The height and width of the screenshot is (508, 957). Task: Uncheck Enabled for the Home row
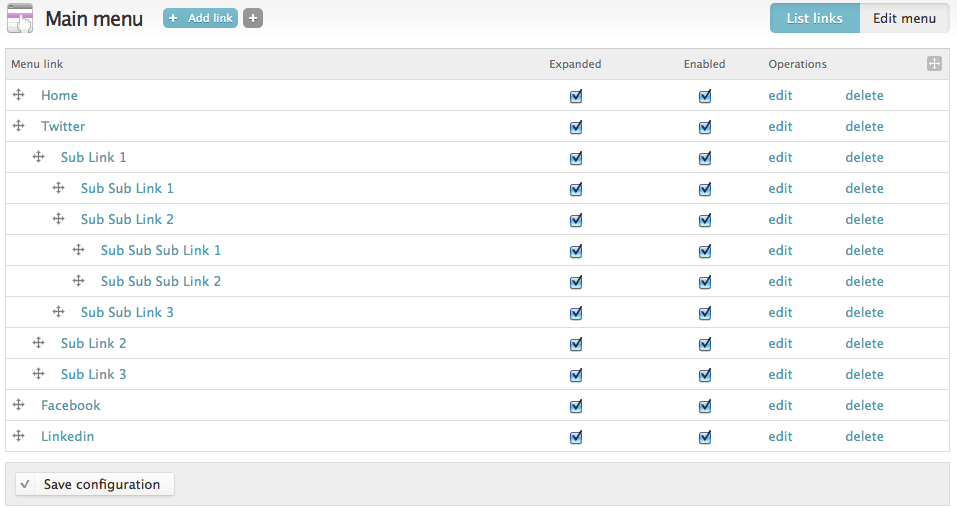(705, 96)
